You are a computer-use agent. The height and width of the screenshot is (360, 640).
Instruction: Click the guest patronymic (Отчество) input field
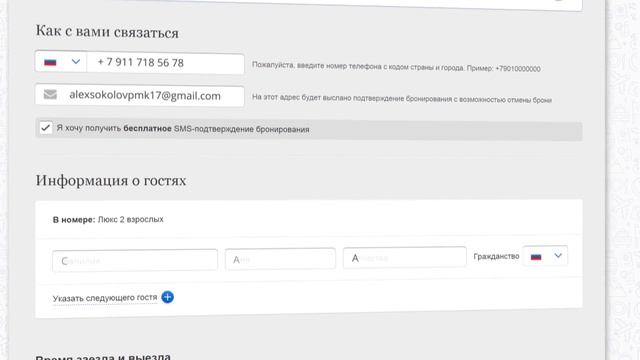(404, 258)
